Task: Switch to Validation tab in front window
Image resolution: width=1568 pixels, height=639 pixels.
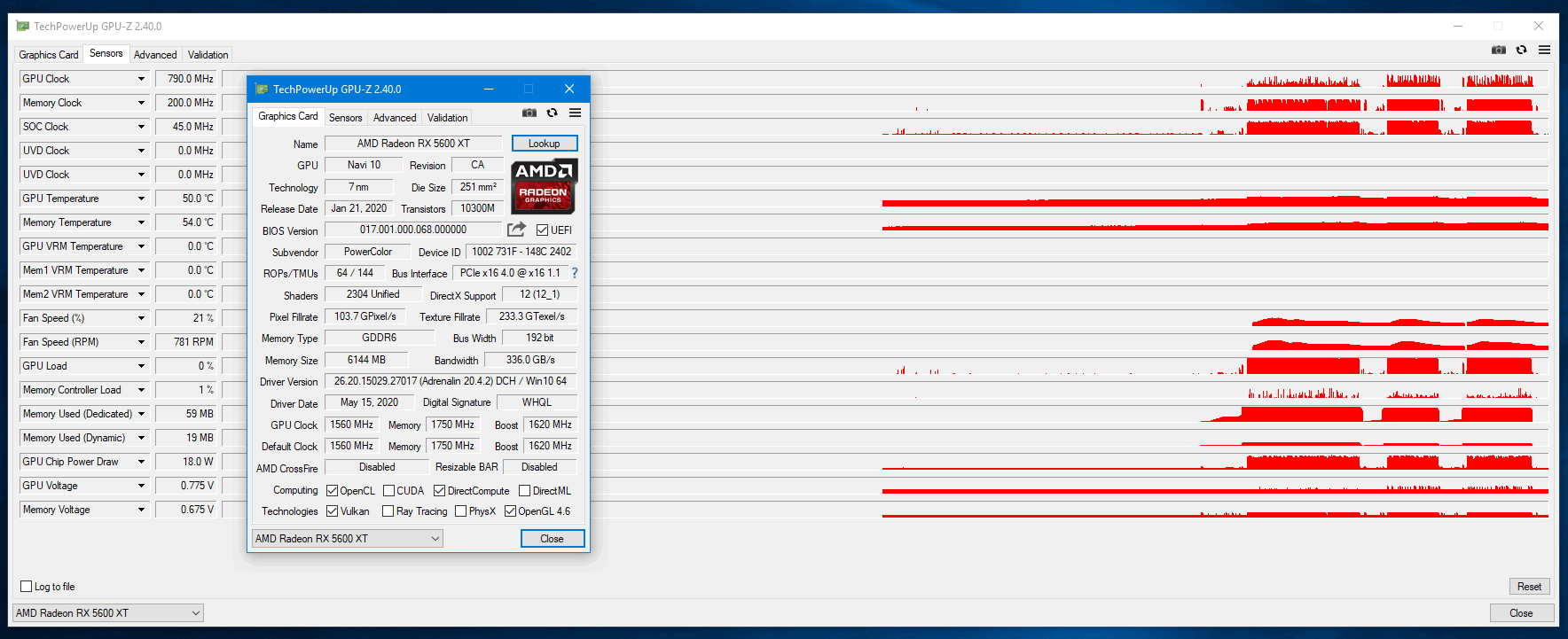Action: [447, 118]
